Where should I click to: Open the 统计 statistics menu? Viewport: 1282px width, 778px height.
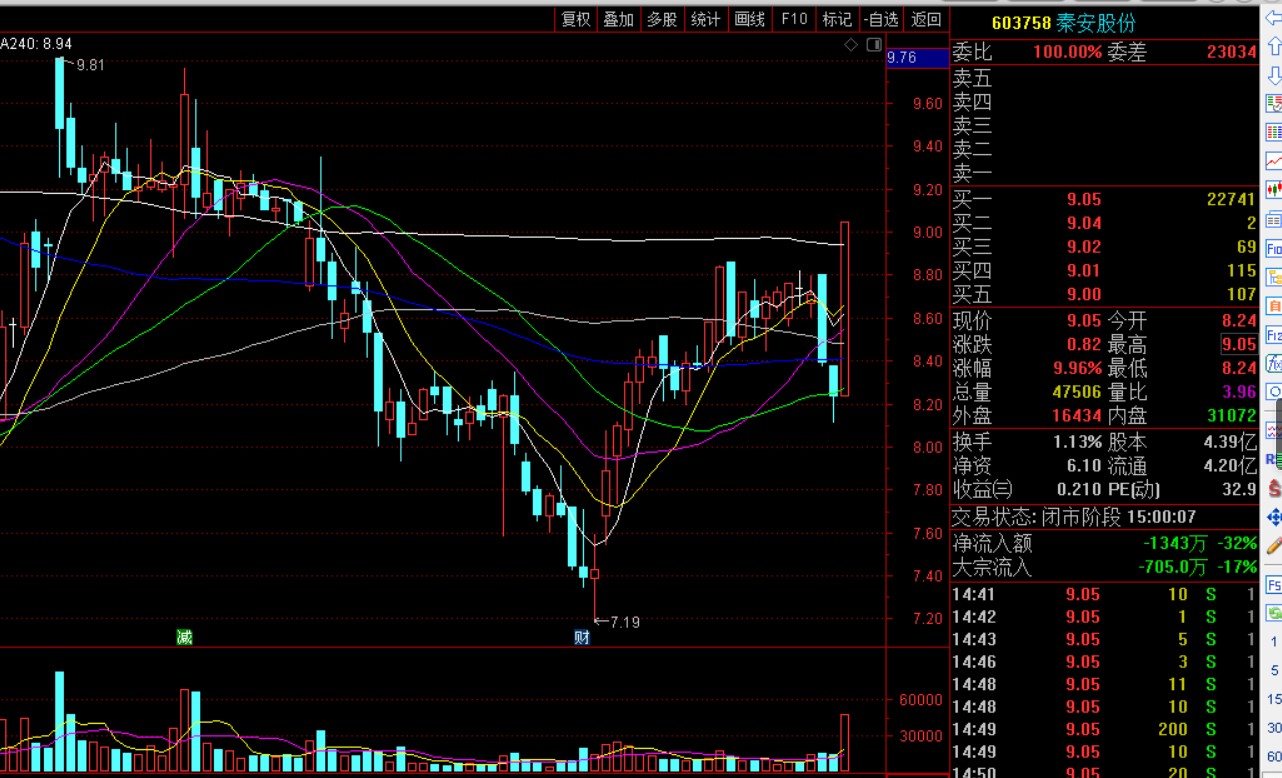[x=705, y=19]
